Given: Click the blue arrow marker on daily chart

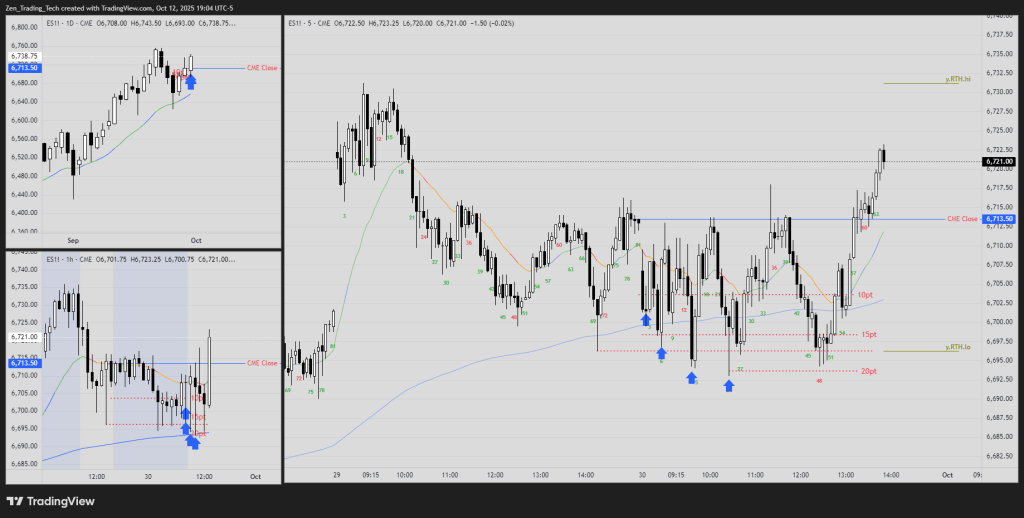Looking at the screenshot, I should pos(190,82).
